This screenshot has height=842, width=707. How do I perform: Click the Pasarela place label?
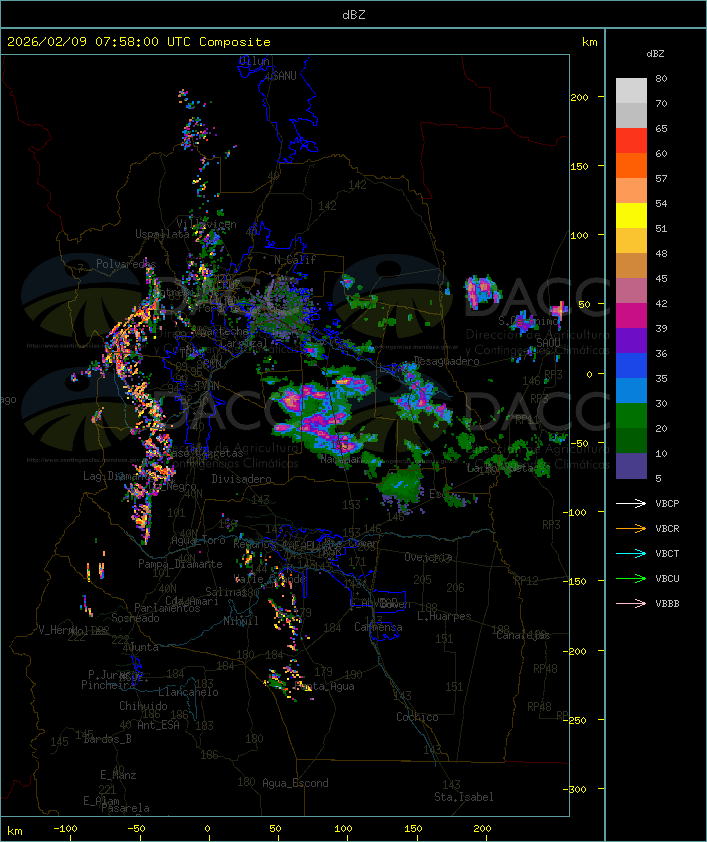coord(125,808)
